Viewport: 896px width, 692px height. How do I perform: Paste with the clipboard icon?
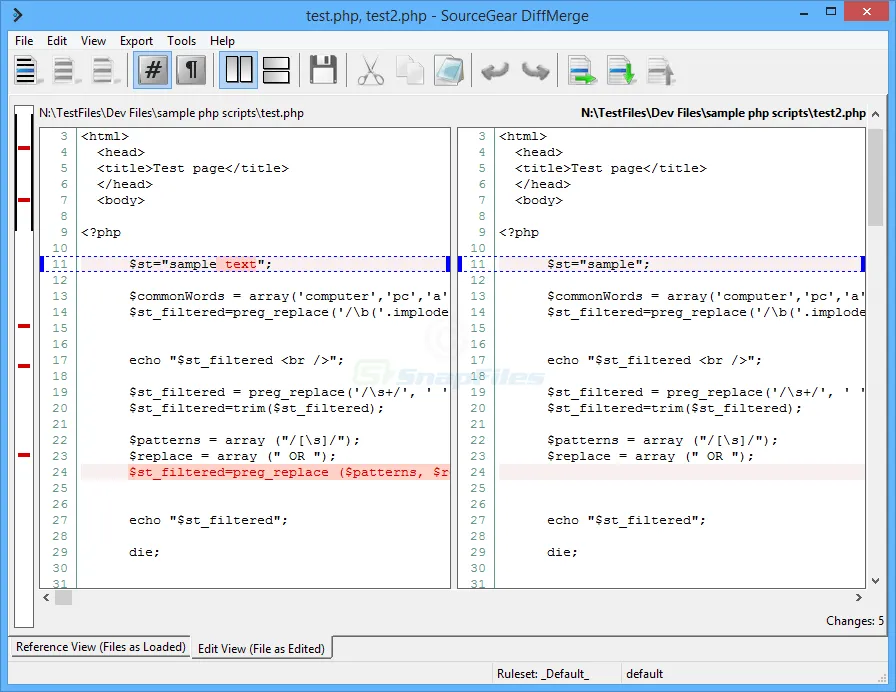[x=449, y=70]
